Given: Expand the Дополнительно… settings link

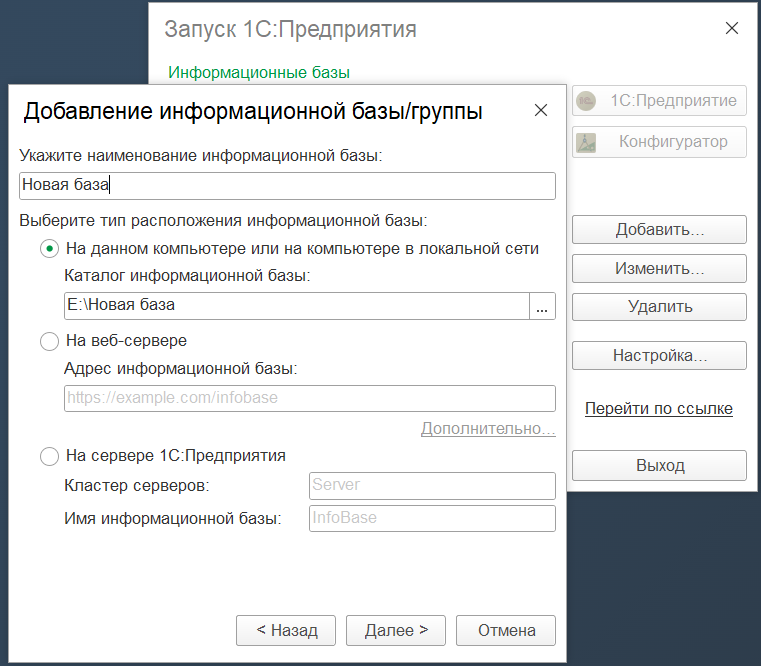Looking at the screenshot, I should [487, 429].
